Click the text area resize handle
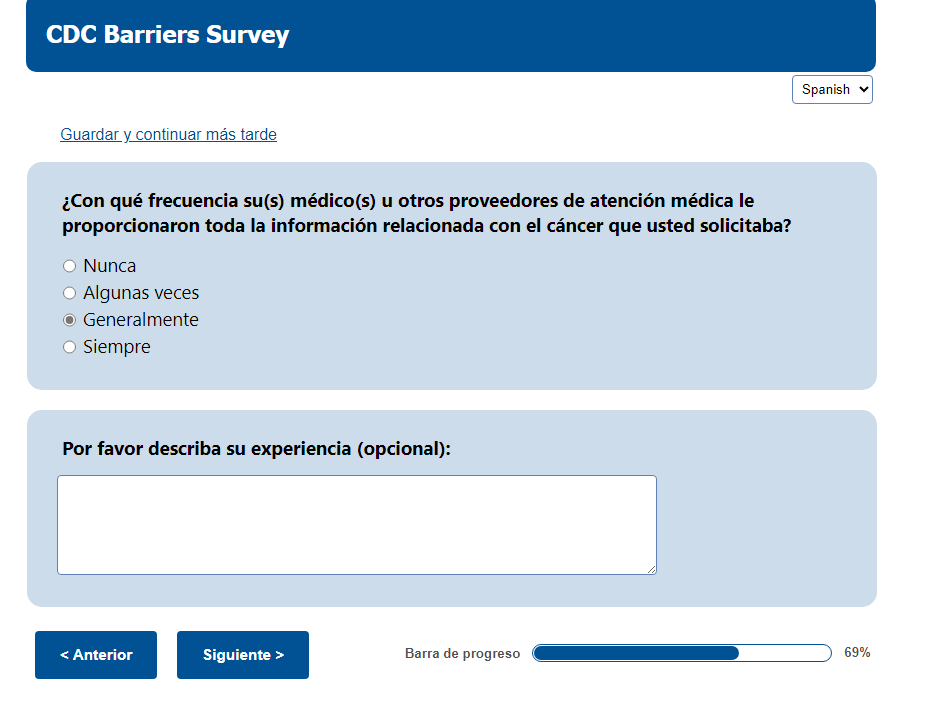This screenshot has width=949, height=705. pos(651,569)
